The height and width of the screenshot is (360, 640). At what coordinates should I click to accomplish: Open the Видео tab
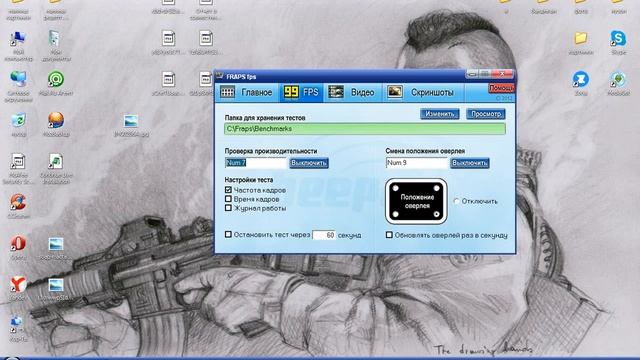(x=352, y=93)
